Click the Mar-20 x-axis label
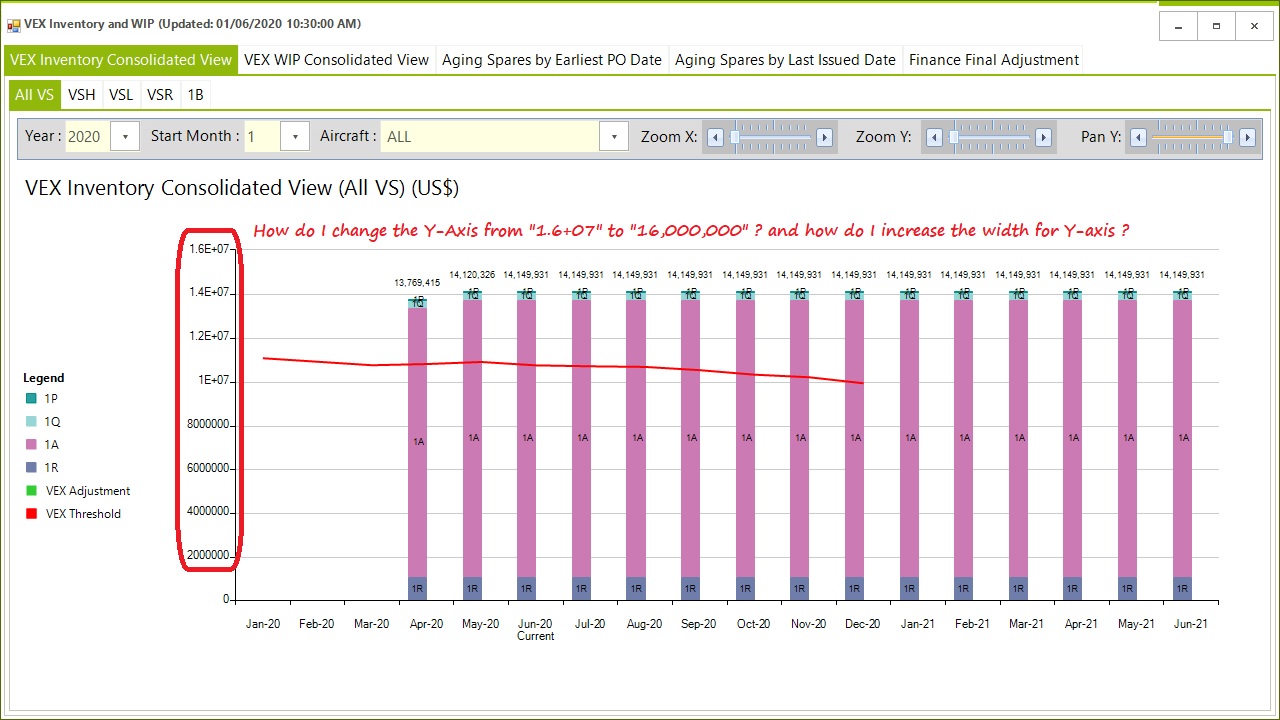This screenshot has width=1280, height=720. coord(372,624)
